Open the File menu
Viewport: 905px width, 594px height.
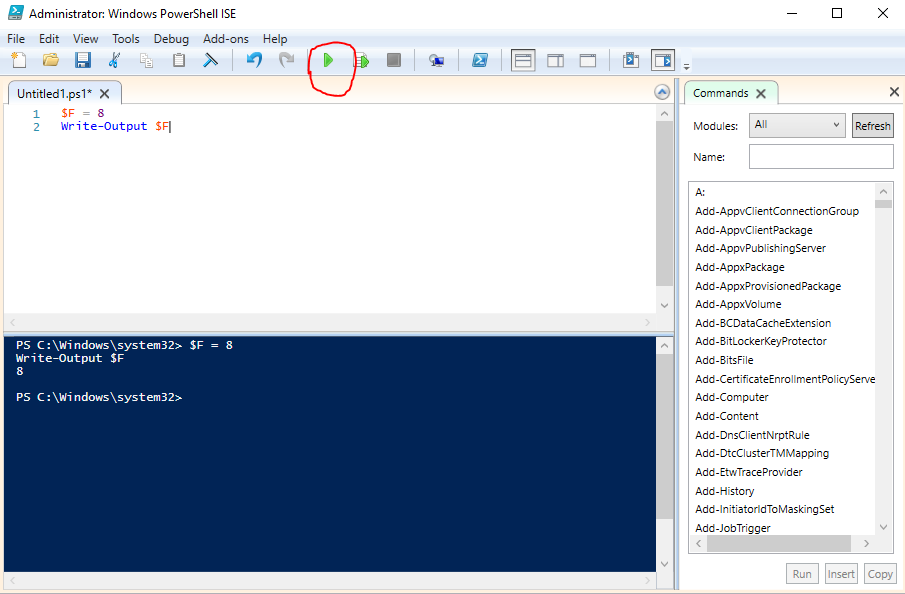point(16,39)
